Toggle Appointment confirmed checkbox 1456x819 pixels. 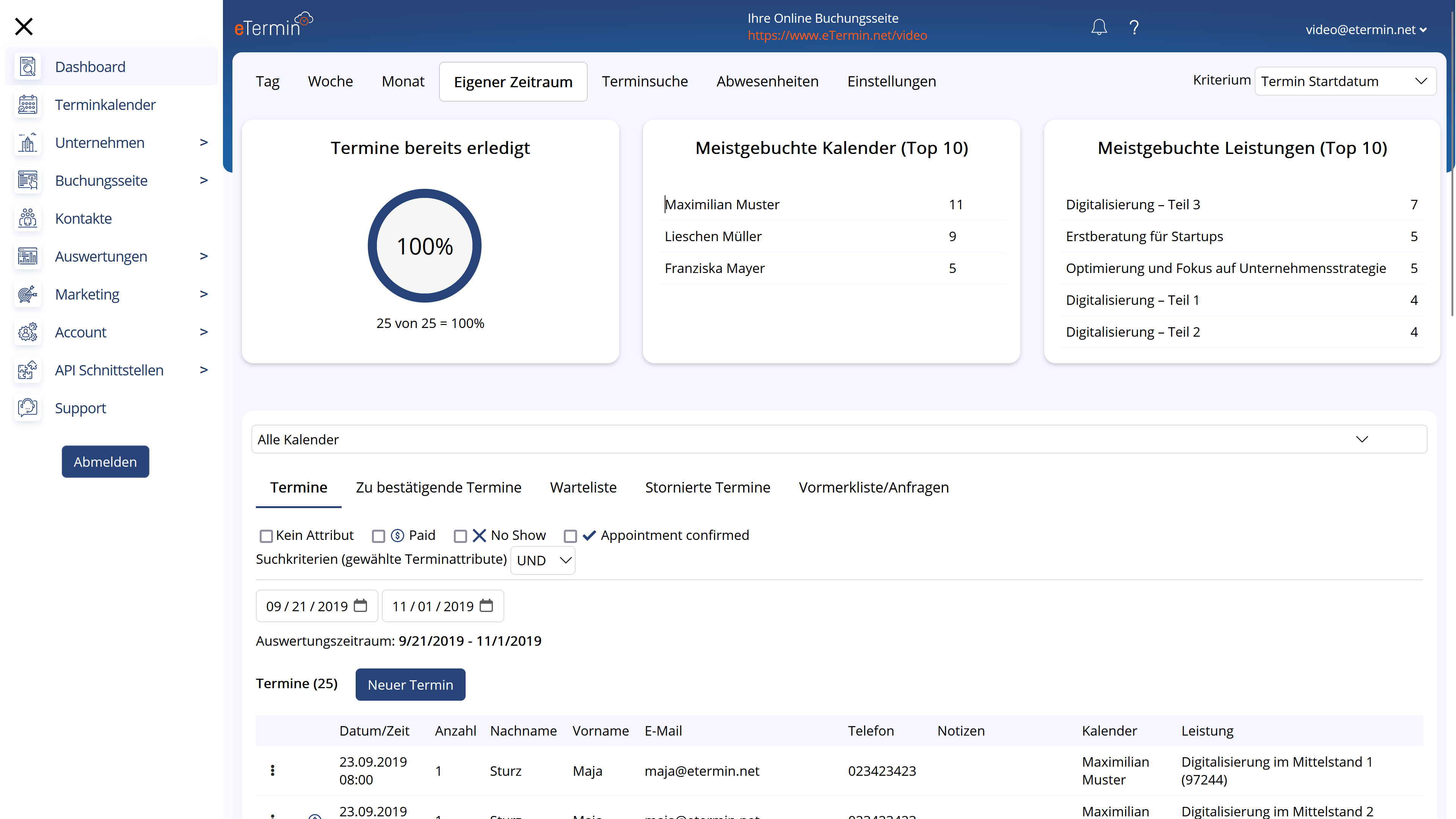(x=569, y=535)
